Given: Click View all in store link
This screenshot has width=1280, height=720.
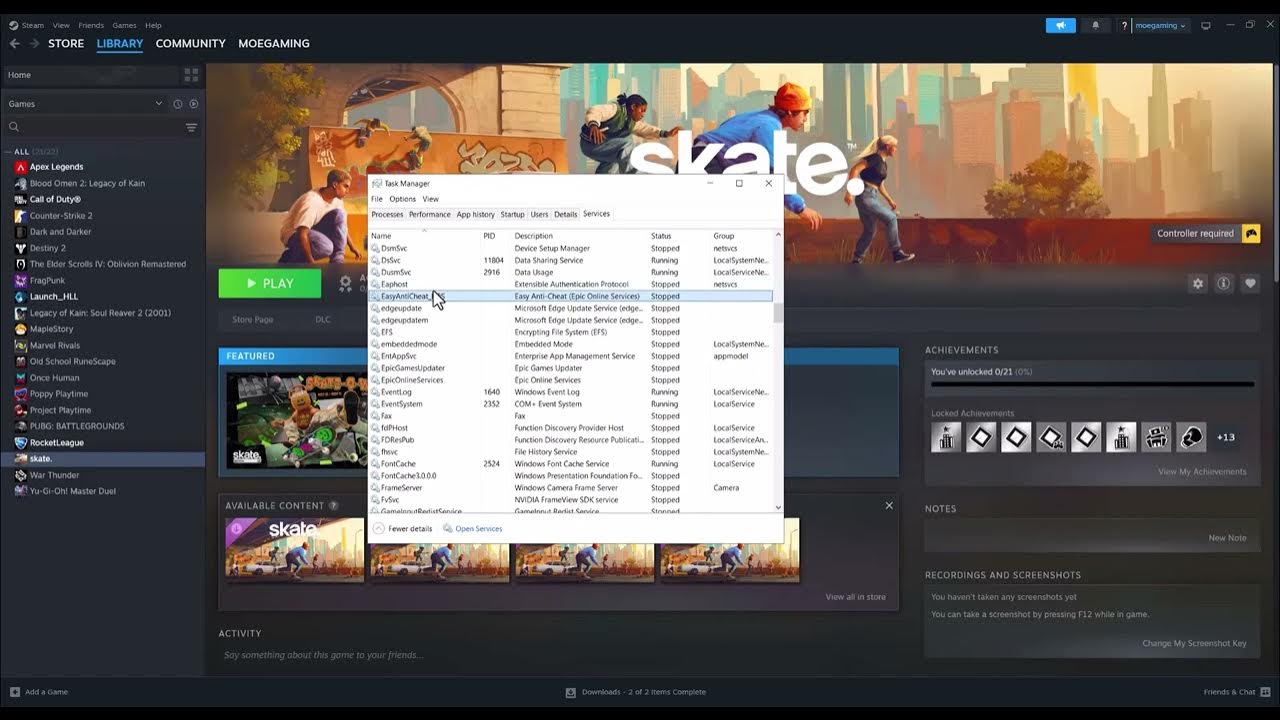Looking at the screenshot, I should [x=855, y=597].
